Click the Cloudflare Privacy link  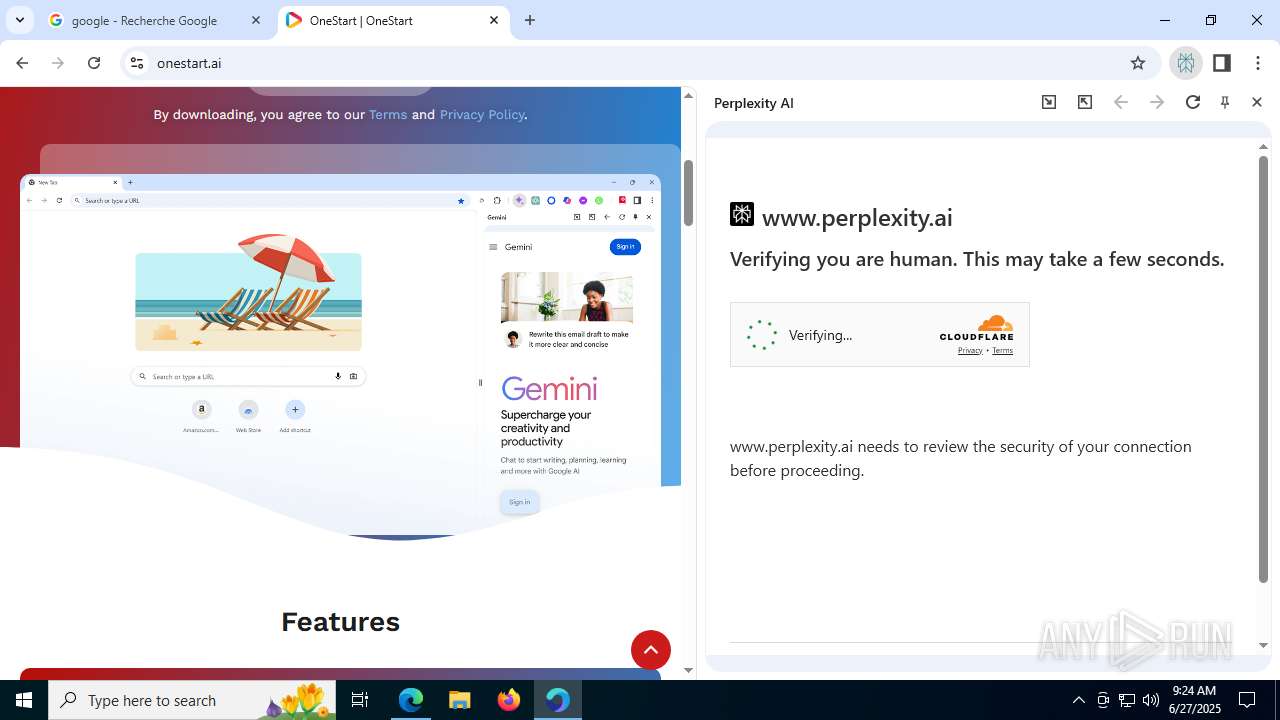(x=970, y=350)
